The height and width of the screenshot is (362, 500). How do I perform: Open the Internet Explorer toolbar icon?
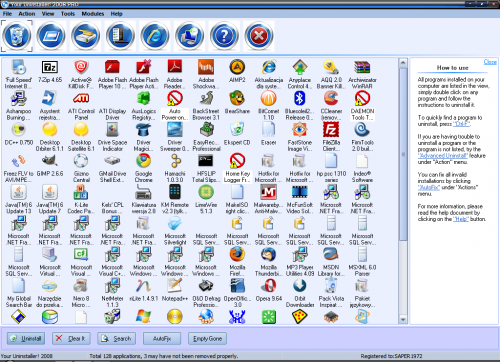point(155,36)
